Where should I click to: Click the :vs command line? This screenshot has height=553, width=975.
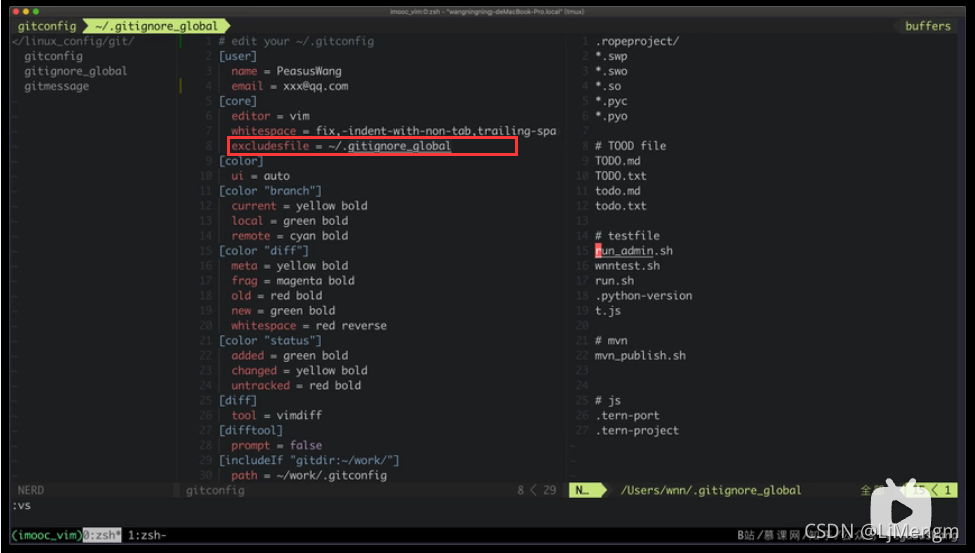(22, 505)
